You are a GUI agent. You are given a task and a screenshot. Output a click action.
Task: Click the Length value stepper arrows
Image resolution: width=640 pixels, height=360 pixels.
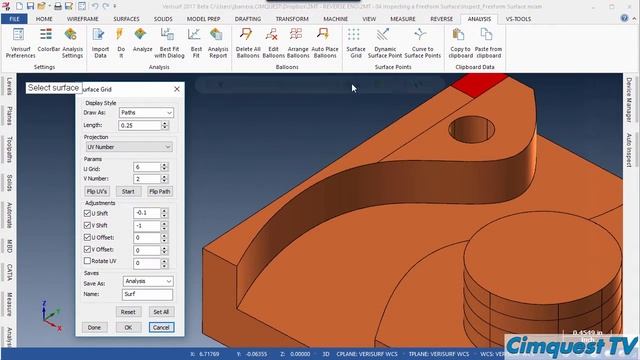tap(165, 125)
